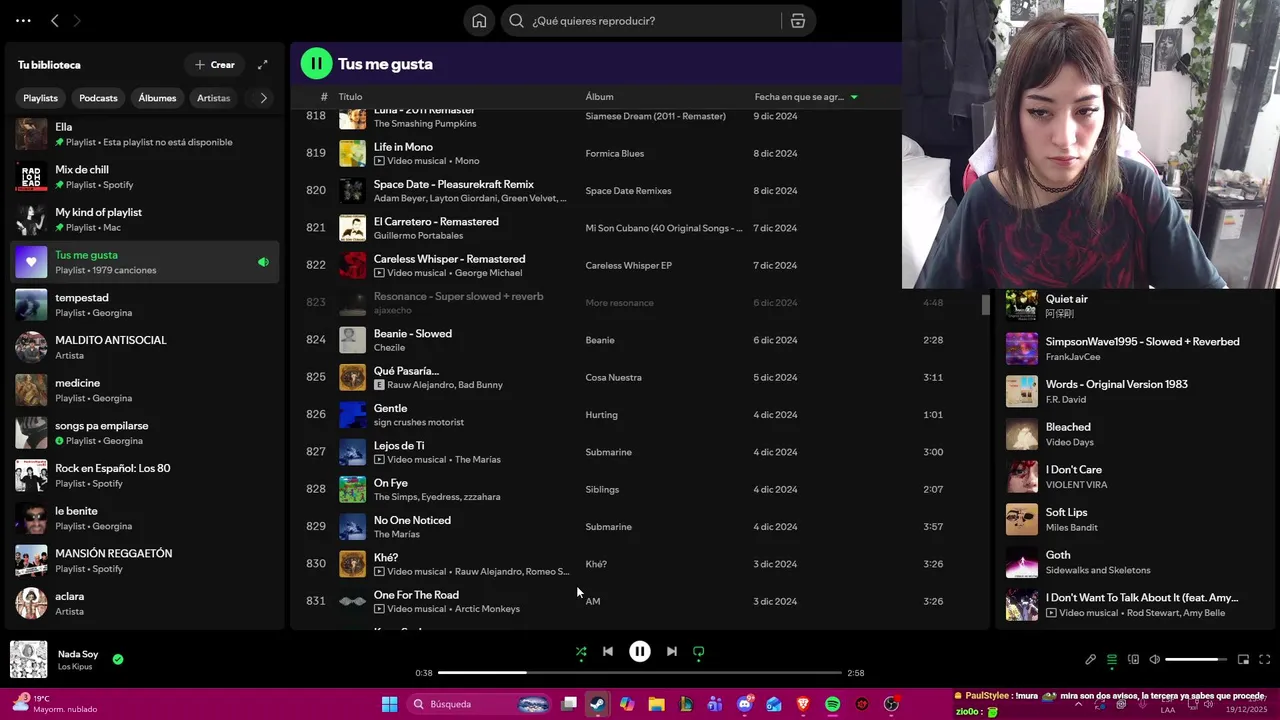Image resolution: width=1280 pixels, height=720 pixels.
Task: Open Windows Start menu
Action: click(389, 704)
